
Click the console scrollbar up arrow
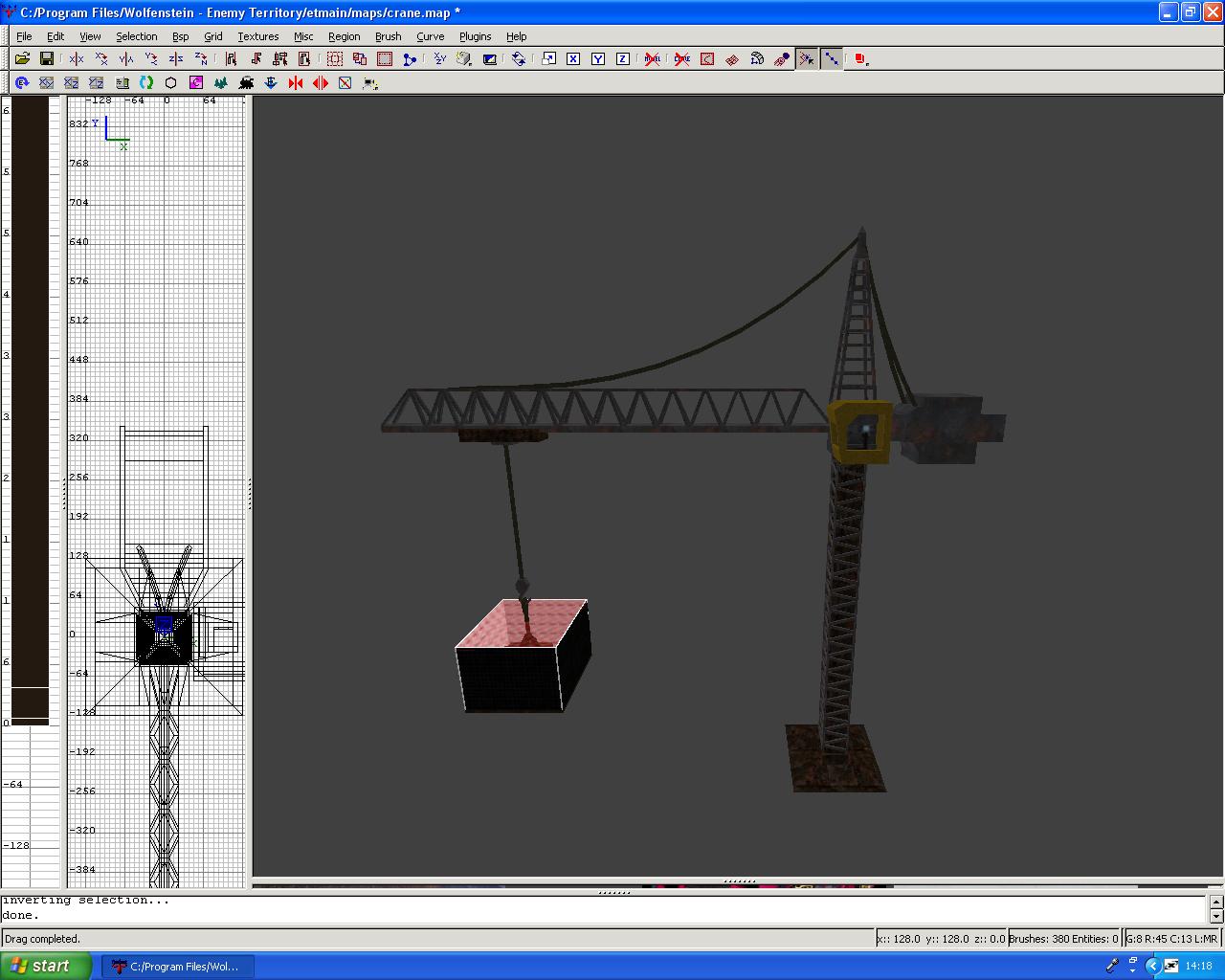[x=1216, y=902]
